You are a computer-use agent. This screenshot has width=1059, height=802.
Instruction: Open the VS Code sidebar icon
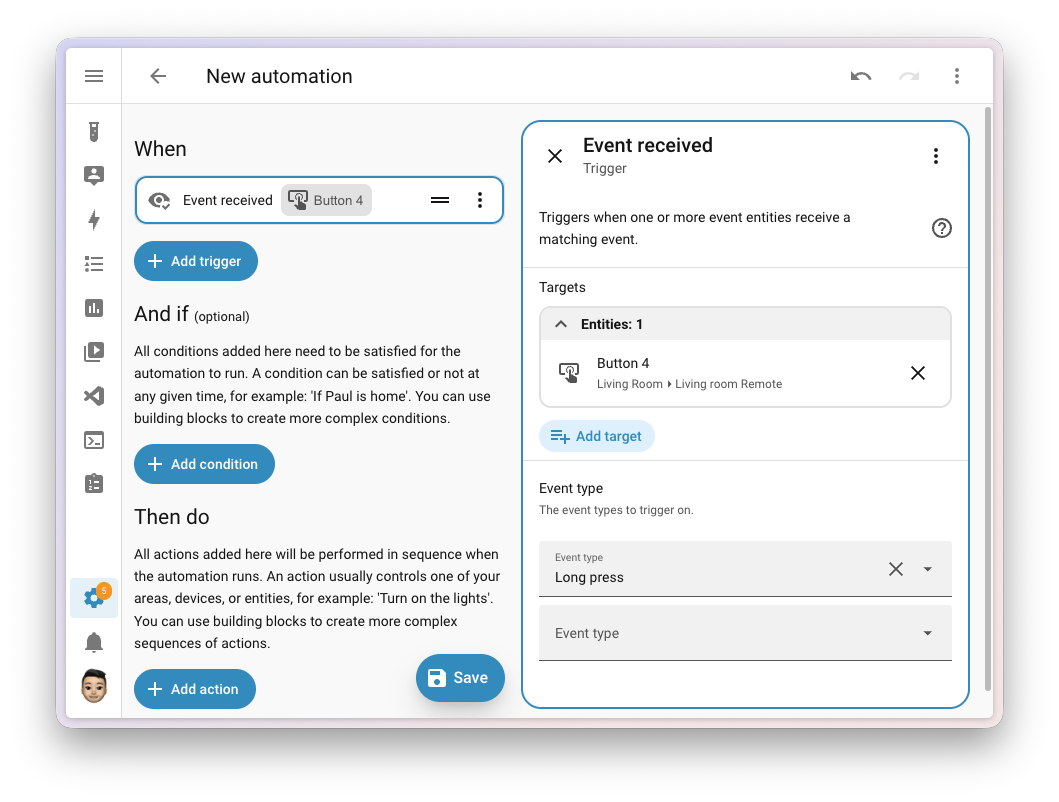[x=94, y=396]
